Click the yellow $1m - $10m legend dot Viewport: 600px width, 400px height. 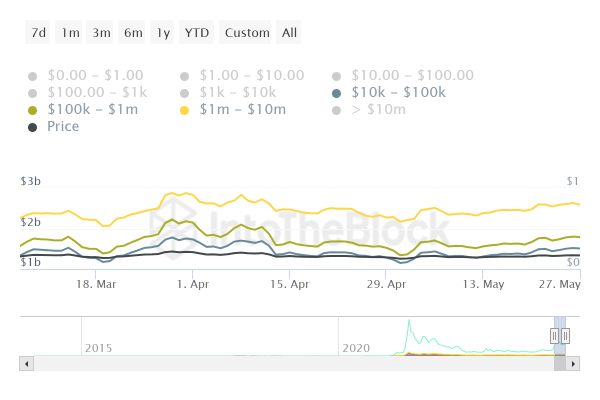186,110
